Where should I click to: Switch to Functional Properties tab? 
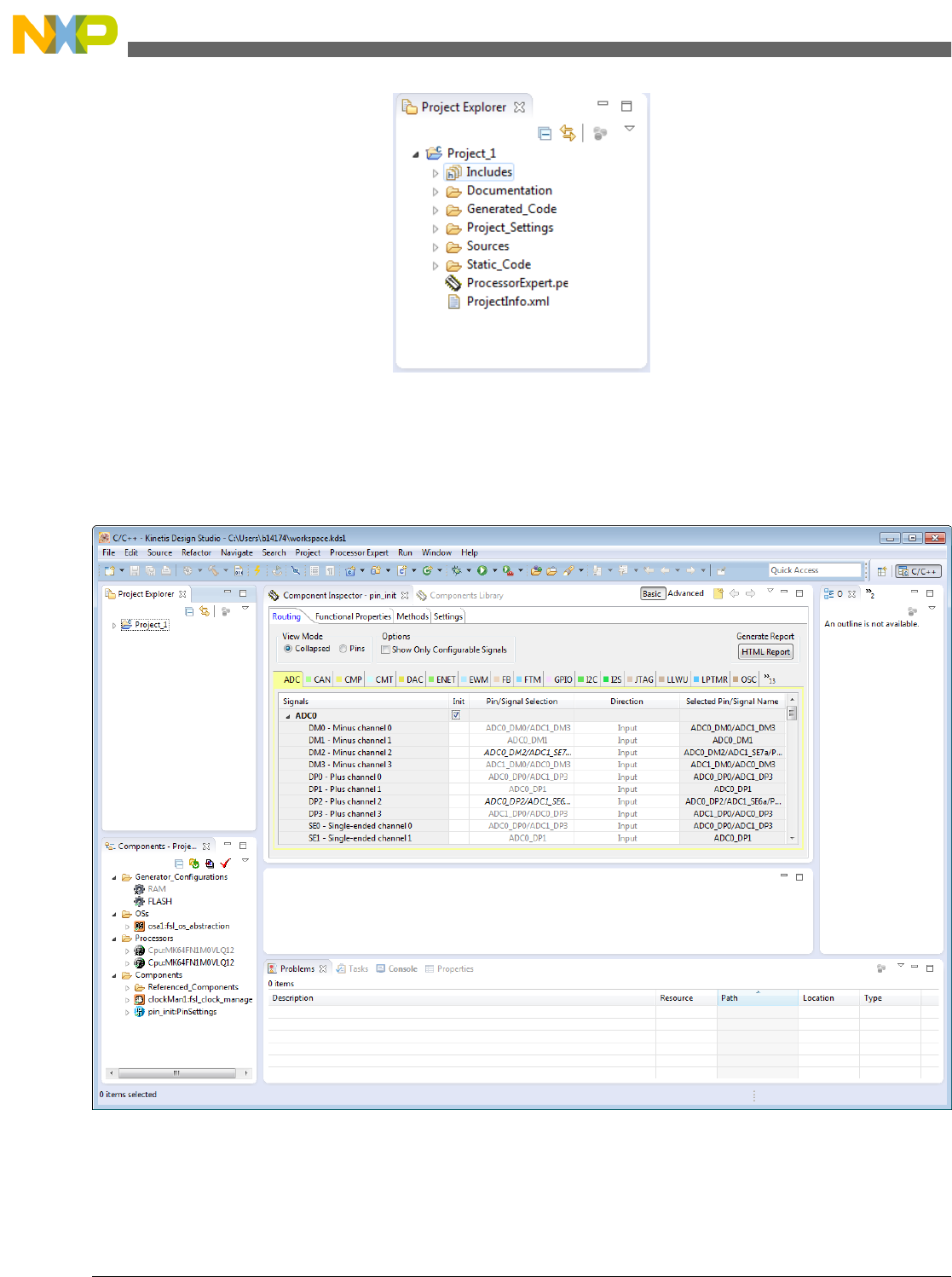point(353,616)
